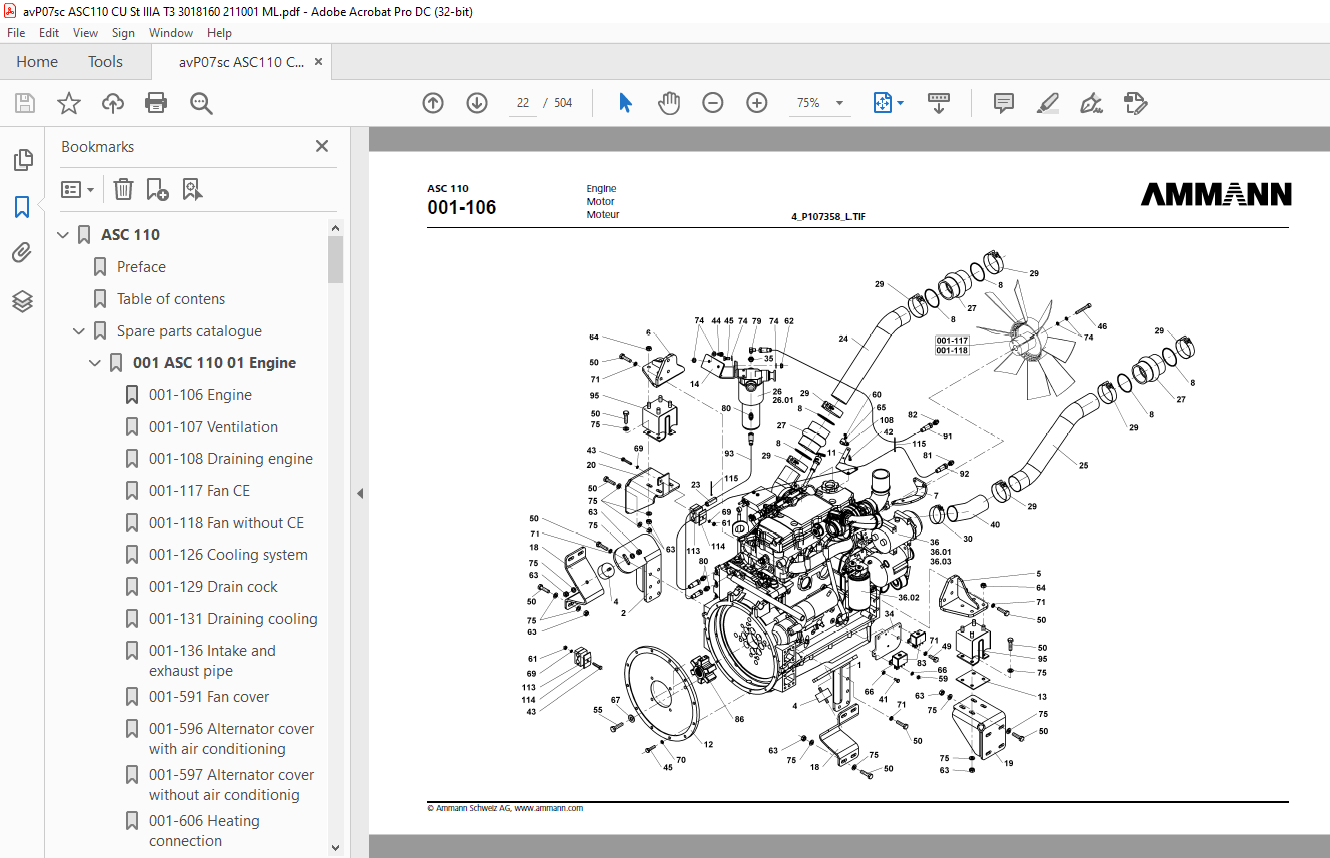Go to next page arrow
This screenshot has height=858, width=1330.
(477, 103)
